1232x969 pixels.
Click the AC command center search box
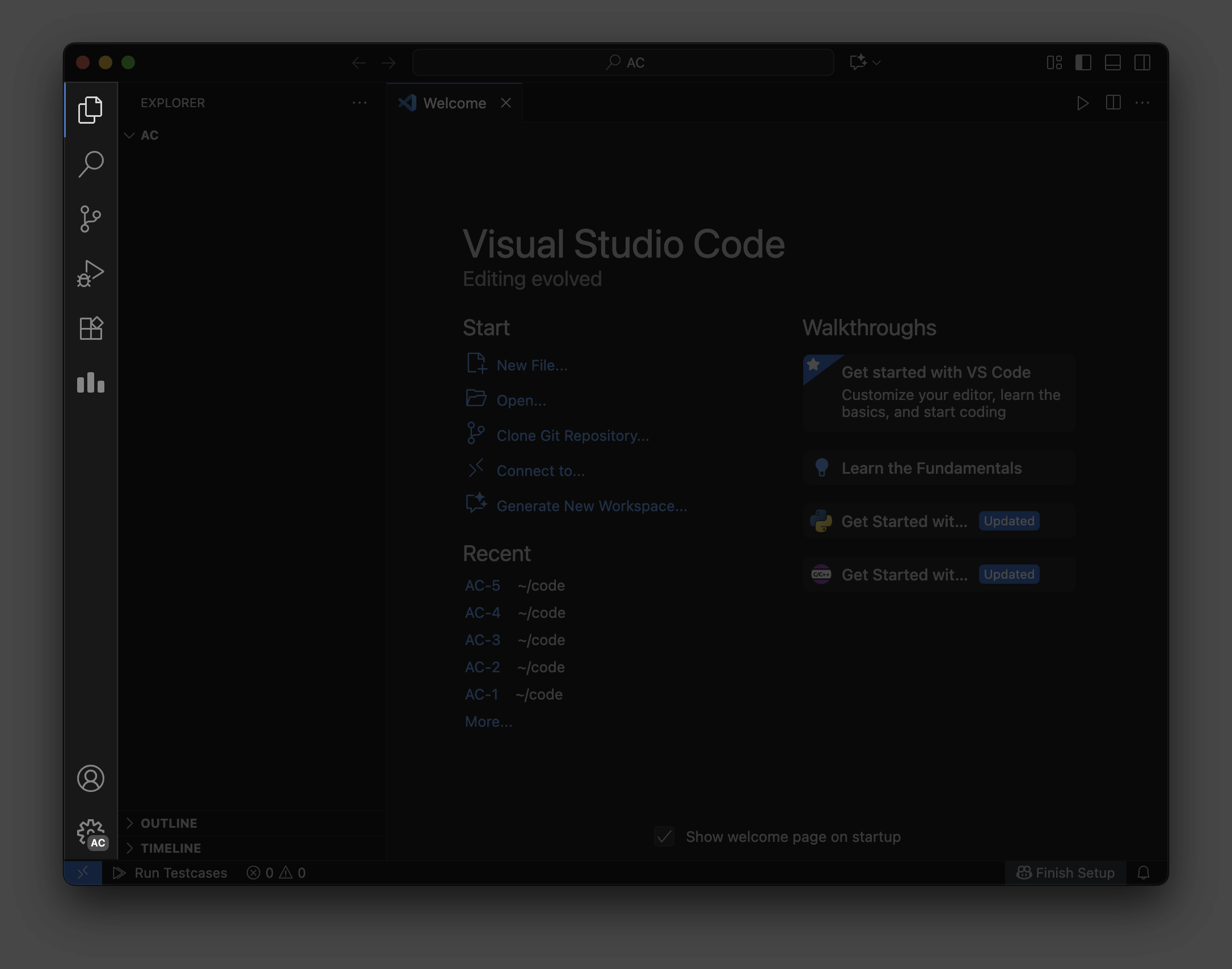pyautogui.click(x=623, y=62)
